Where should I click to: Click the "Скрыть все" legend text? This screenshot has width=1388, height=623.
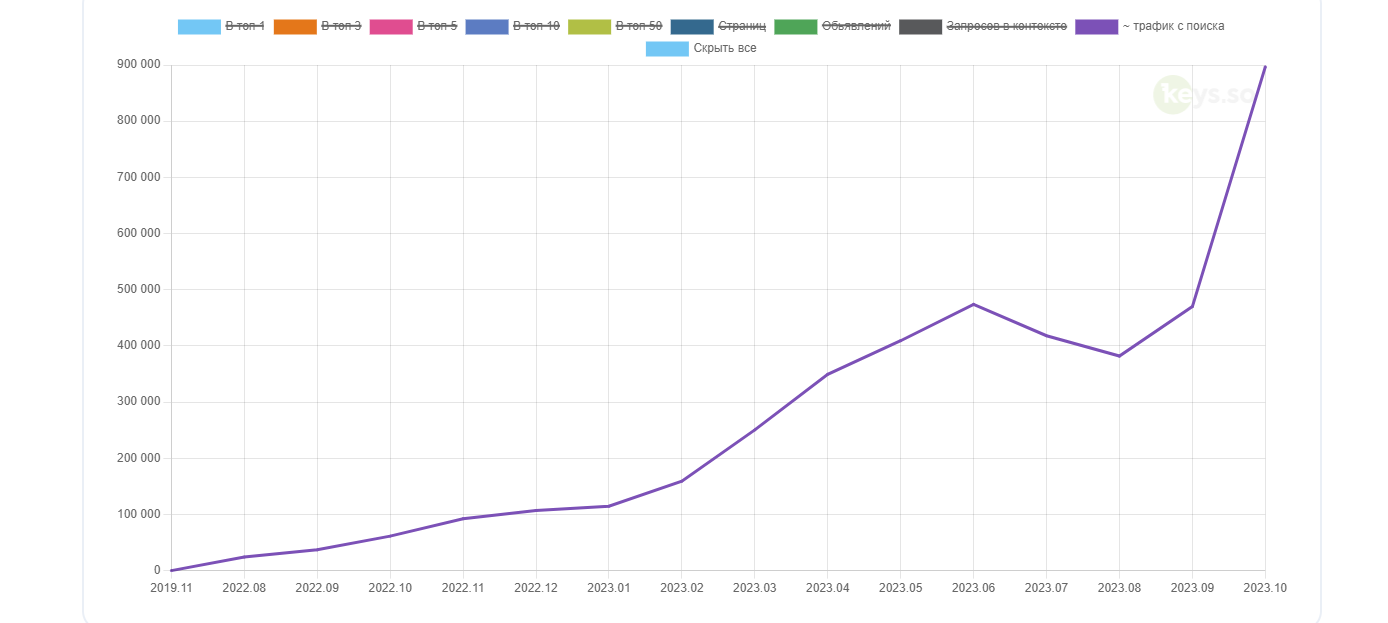(x=725, y=48)
